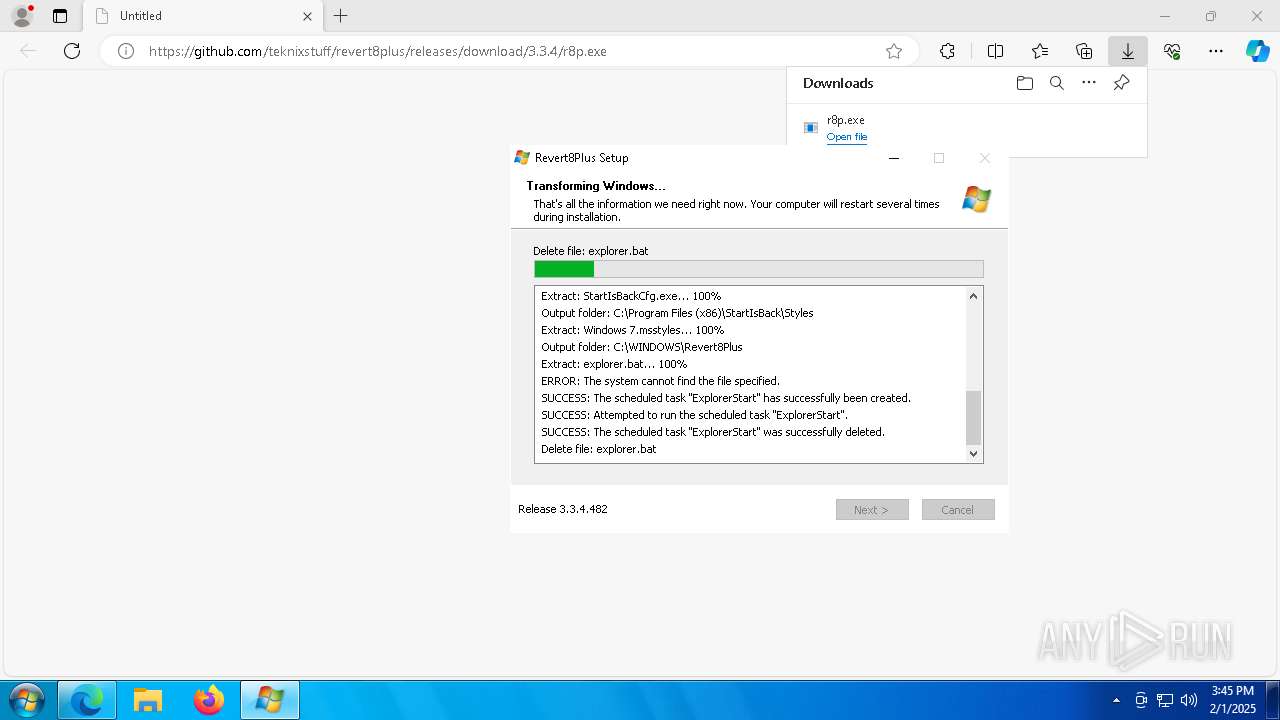Open the tab actions menu icon
The image size is (1280, 720).
(x=60, y=16)
